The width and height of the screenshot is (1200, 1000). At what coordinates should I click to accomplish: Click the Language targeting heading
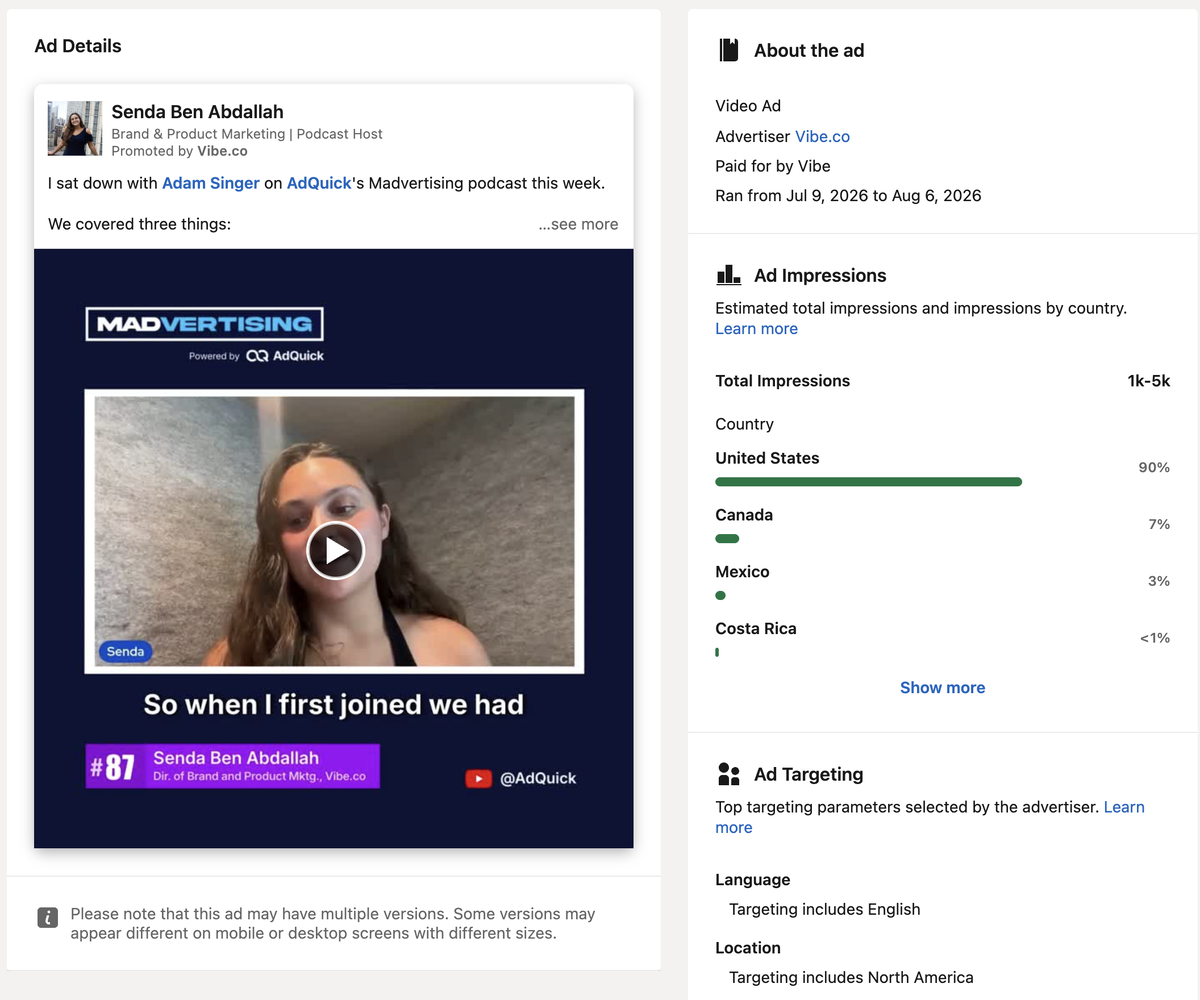(x=753, y=880)
